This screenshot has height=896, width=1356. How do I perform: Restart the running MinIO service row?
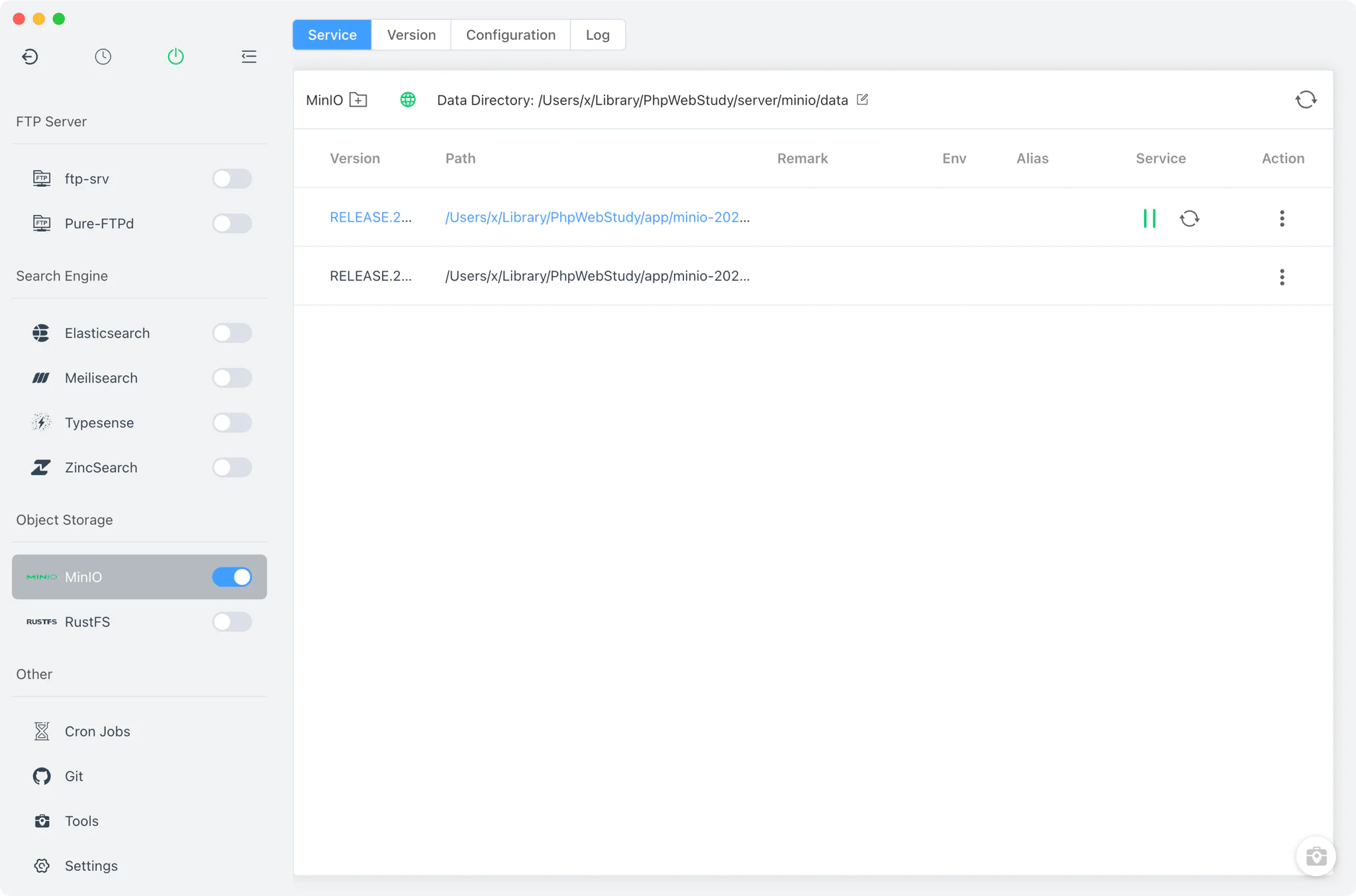coord(1189,218)
